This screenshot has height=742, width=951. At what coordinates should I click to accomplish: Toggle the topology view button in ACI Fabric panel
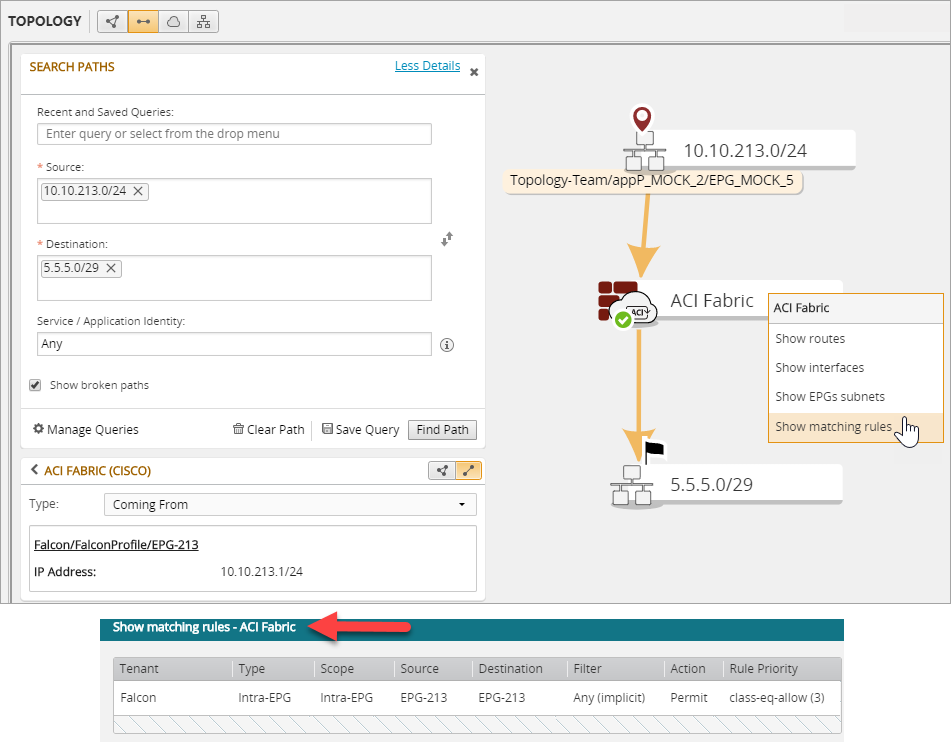pyautogui.click(x=441, y=470)
